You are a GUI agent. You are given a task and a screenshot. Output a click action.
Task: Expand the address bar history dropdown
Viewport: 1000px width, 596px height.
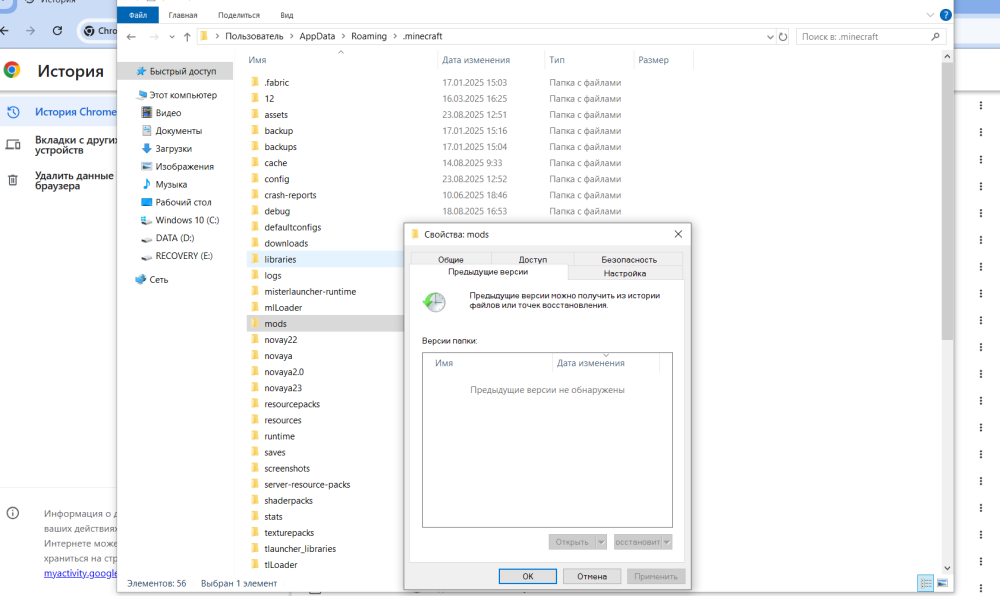[770, 37]
